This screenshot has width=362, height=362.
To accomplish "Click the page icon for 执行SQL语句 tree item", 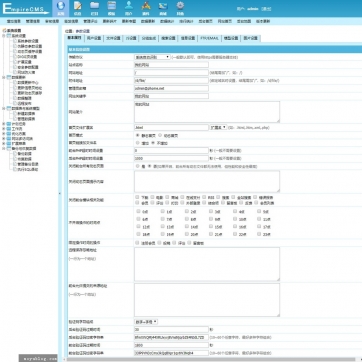I will [15, 169].
